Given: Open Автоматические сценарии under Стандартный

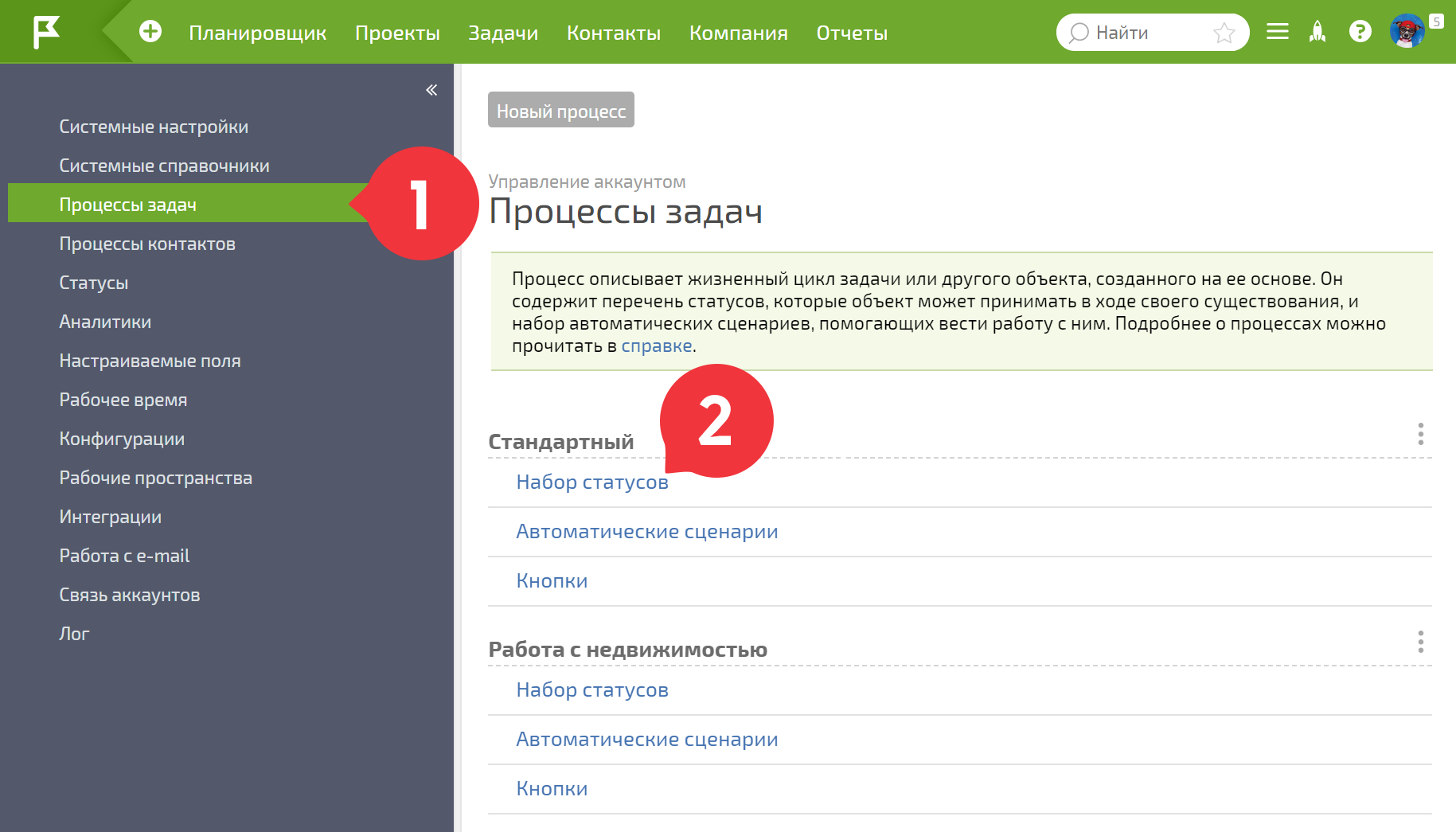Looking at the screenshot, I should click(x=647, y=532).
